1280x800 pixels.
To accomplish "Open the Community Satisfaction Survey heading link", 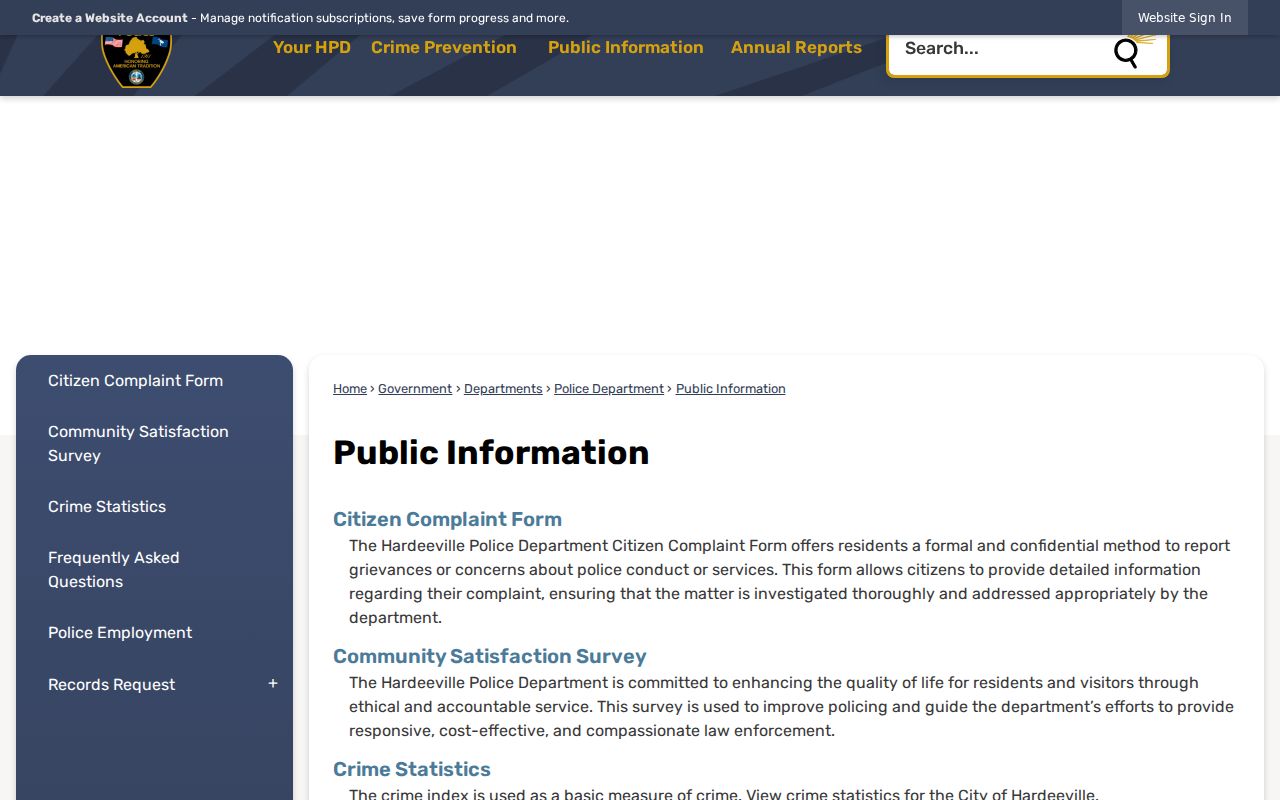I will click(490, 656).
